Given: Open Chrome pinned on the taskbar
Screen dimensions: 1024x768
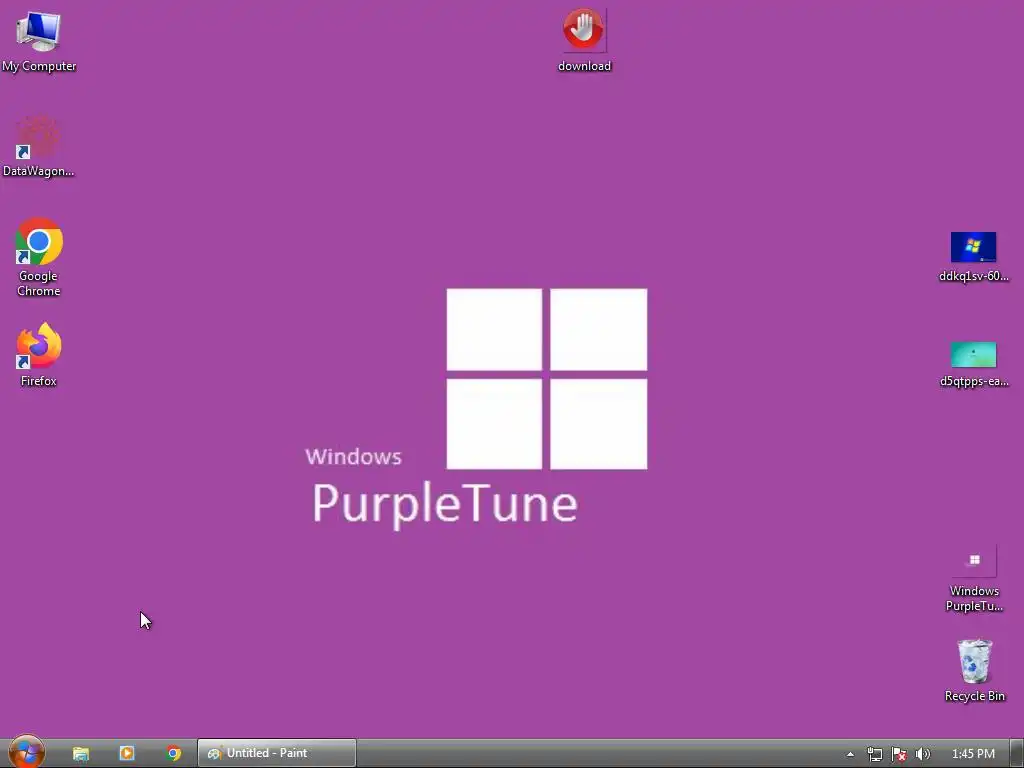Looking at the screenshot, I should [174, 753].
